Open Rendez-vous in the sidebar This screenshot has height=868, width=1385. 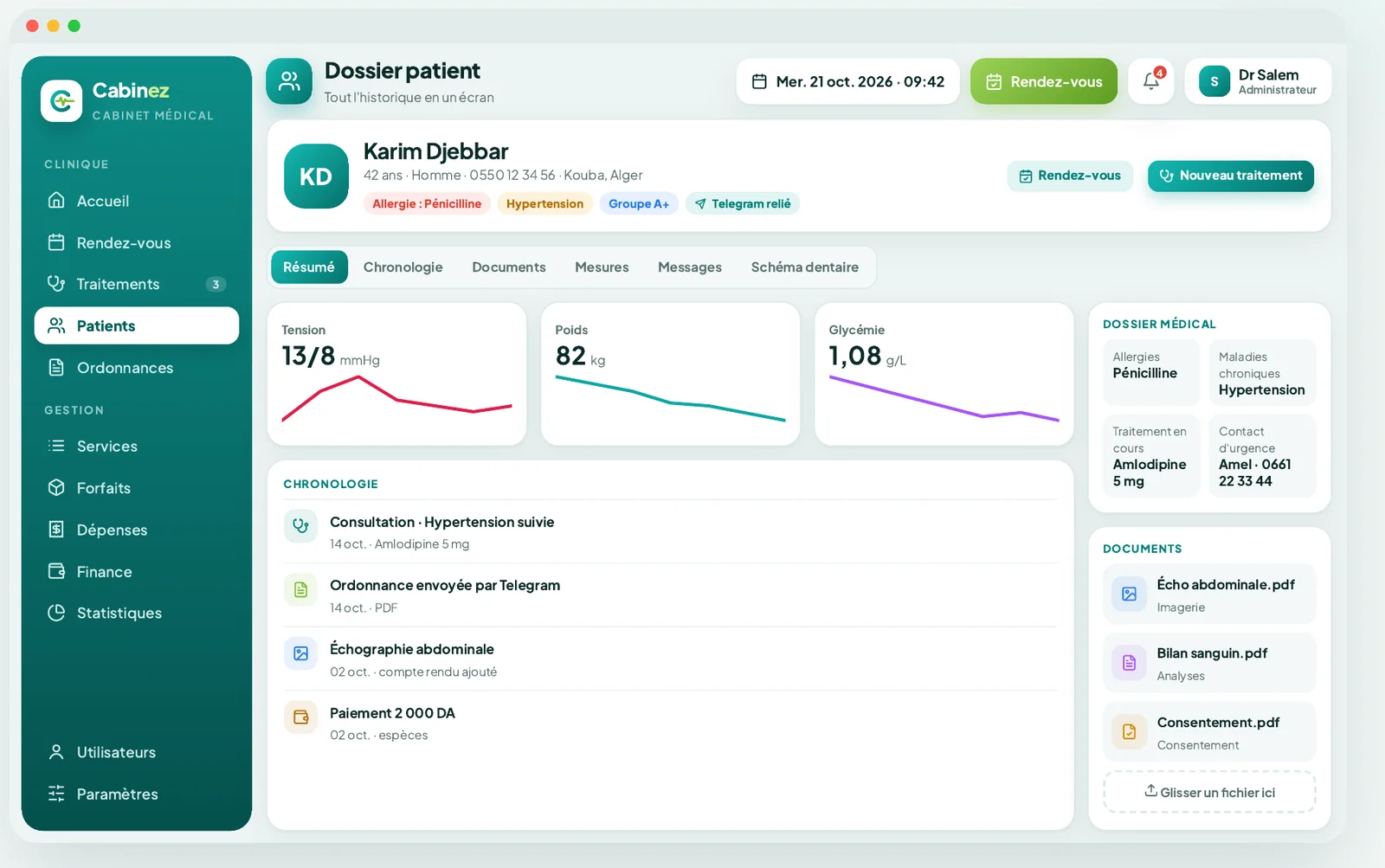(137, 242)
